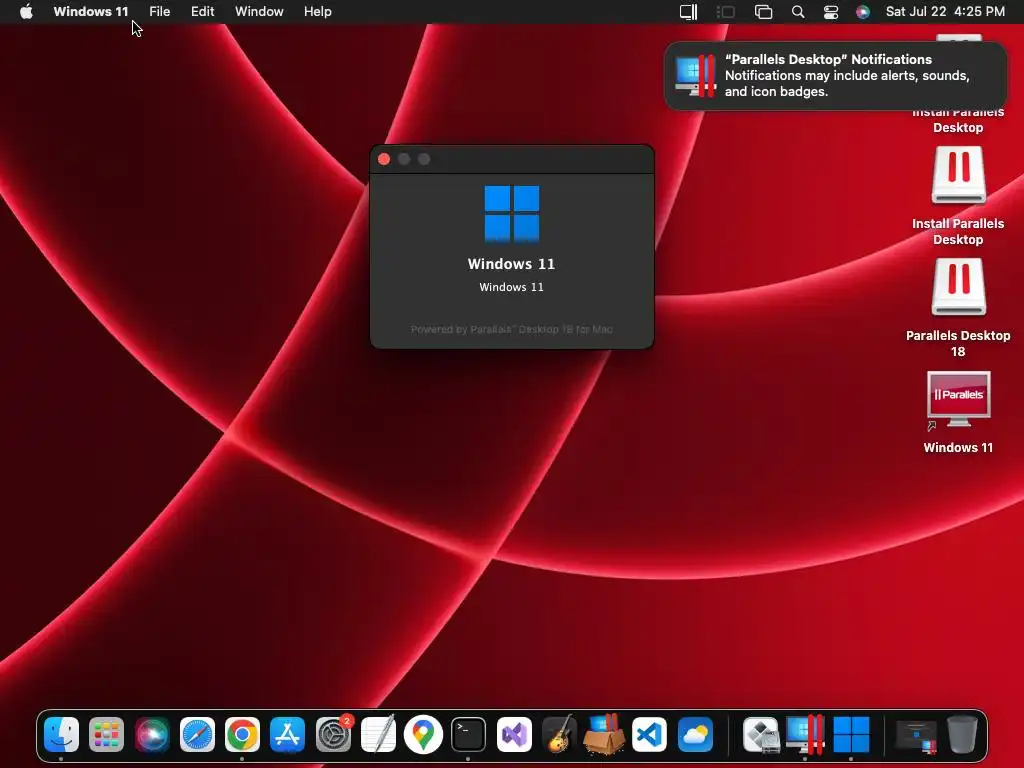Click the cardboard box installer Dock icon

point(604,735)
